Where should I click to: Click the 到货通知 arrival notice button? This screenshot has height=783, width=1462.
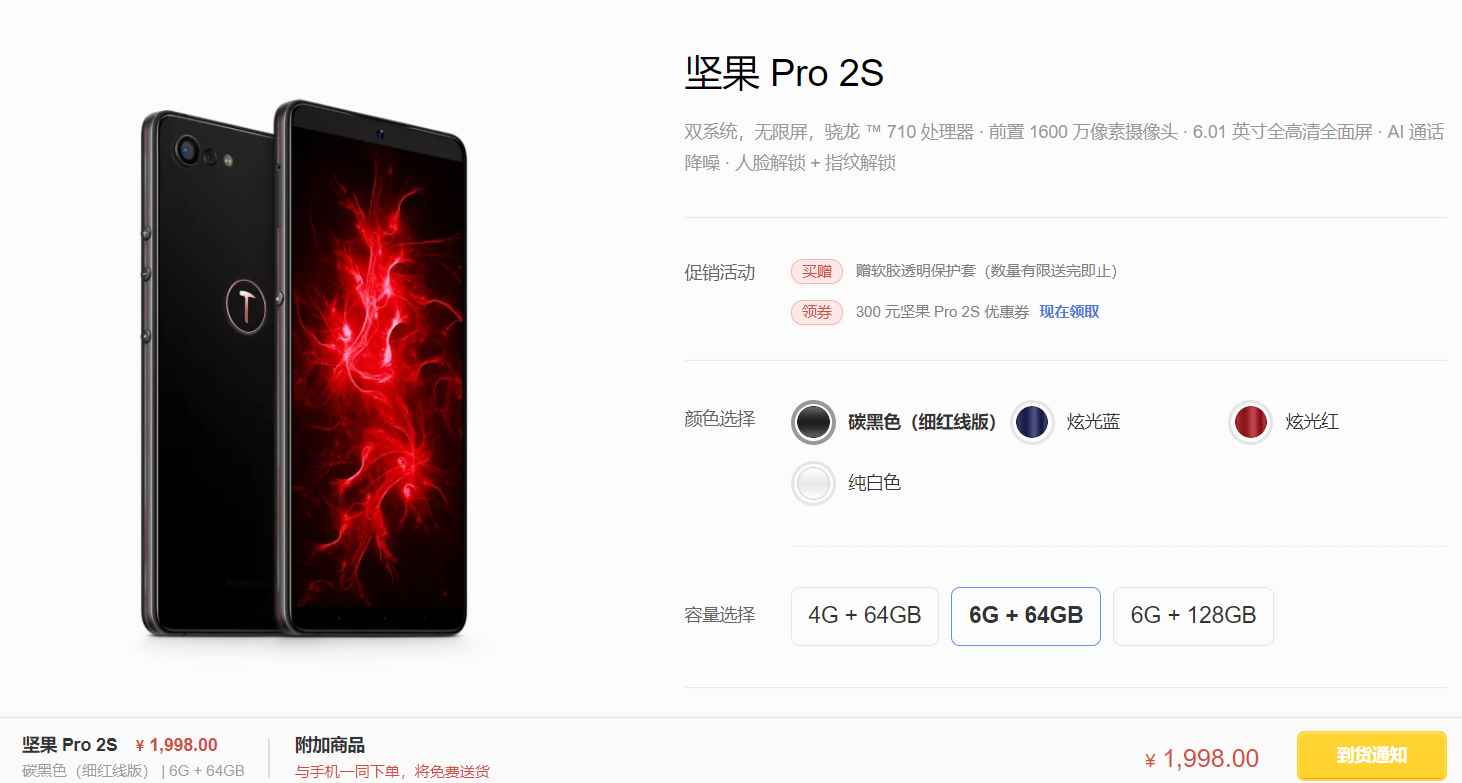[x=1371, y=755]
